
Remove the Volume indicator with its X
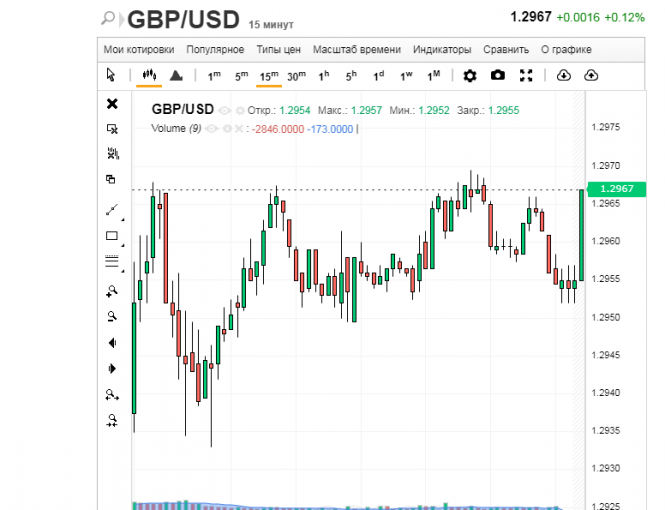239,128
